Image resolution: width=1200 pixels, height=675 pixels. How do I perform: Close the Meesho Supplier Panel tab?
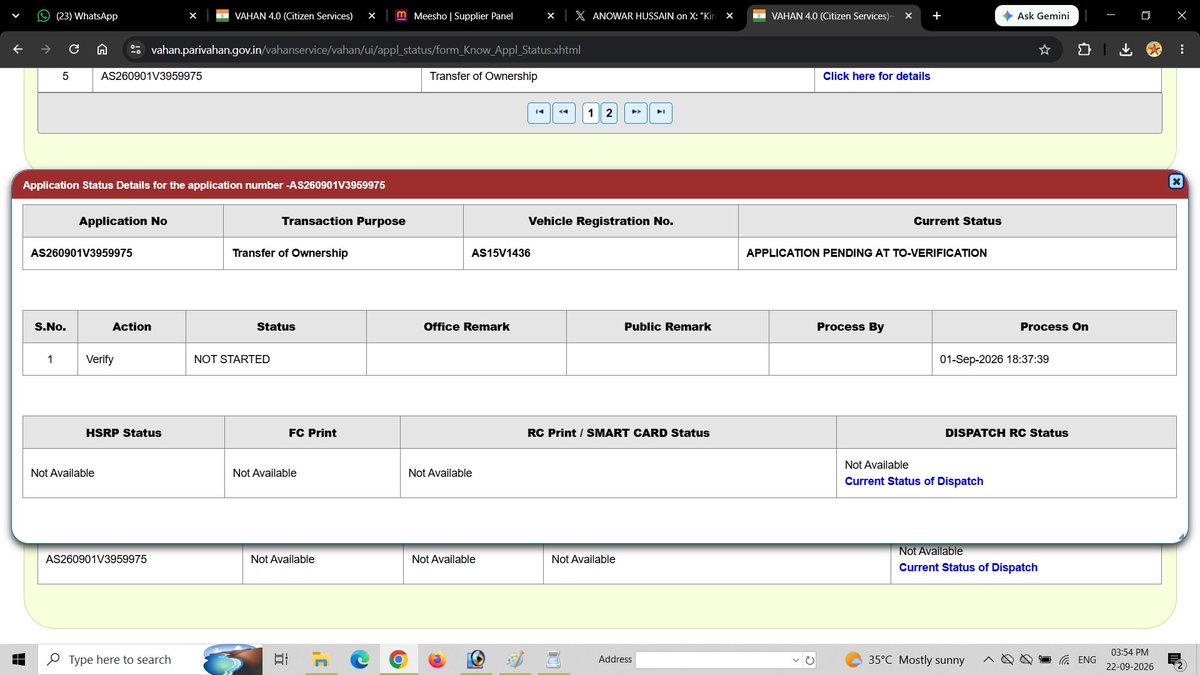pyautogui.click(x=551, y=16)
